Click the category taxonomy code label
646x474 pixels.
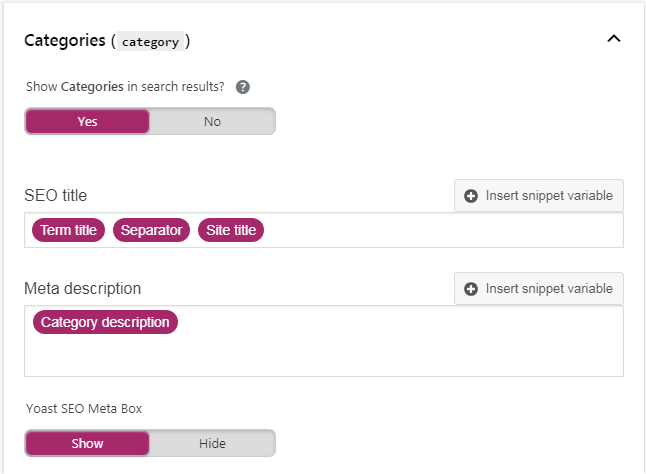click(150, 42)
